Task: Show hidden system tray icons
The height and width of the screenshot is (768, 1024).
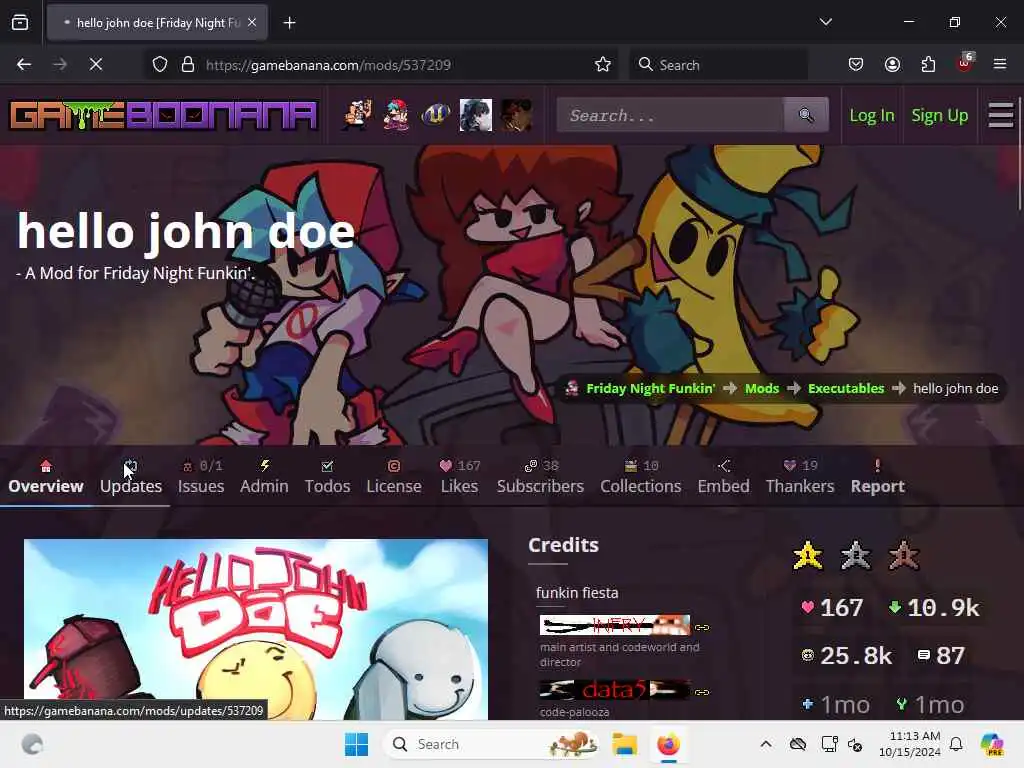Action: point(766,744)
